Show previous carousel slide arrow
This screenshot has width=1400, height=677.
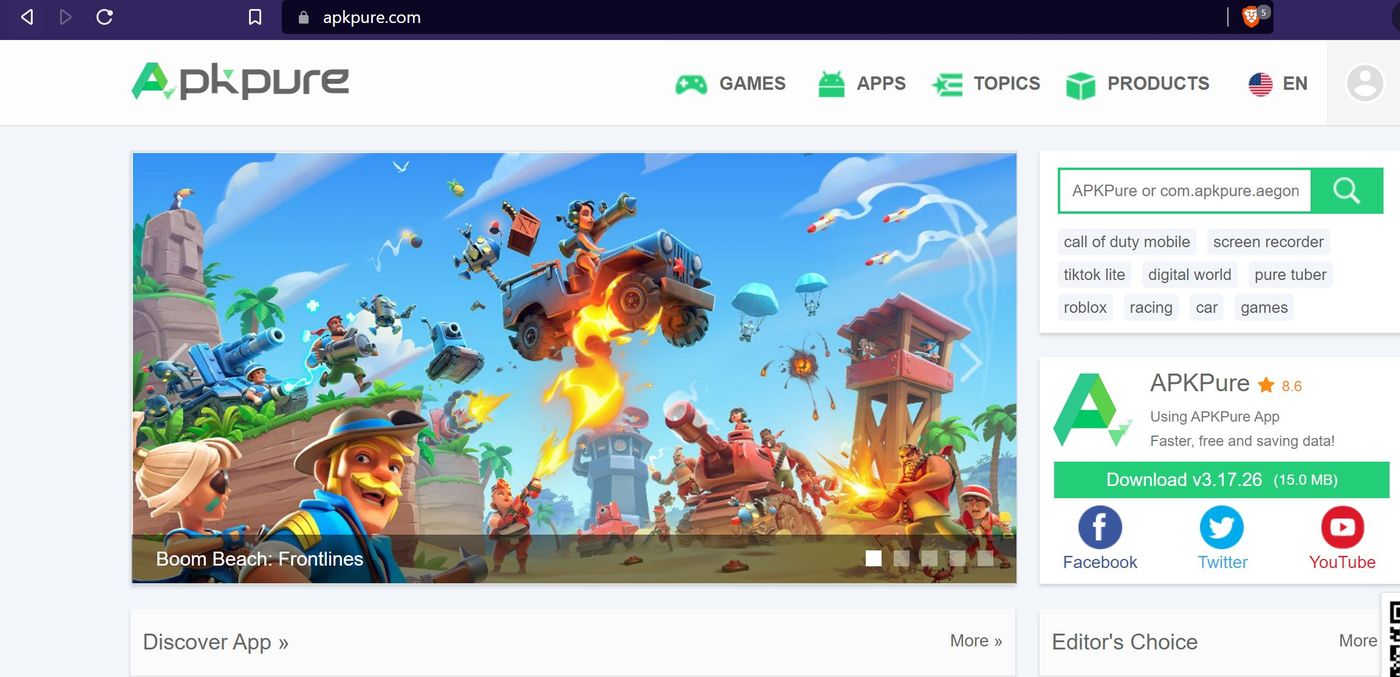coord(179,364)
